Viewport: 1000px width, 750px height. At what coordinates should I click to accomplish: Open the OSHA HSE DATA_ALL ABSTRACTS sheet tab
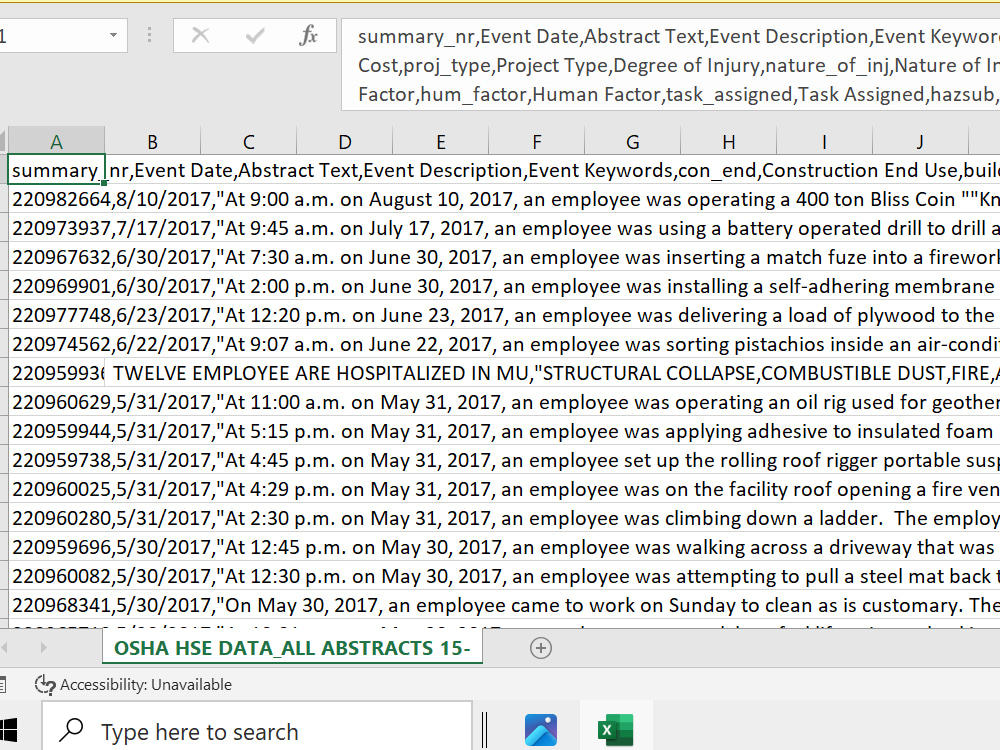(x=292, y=648)
